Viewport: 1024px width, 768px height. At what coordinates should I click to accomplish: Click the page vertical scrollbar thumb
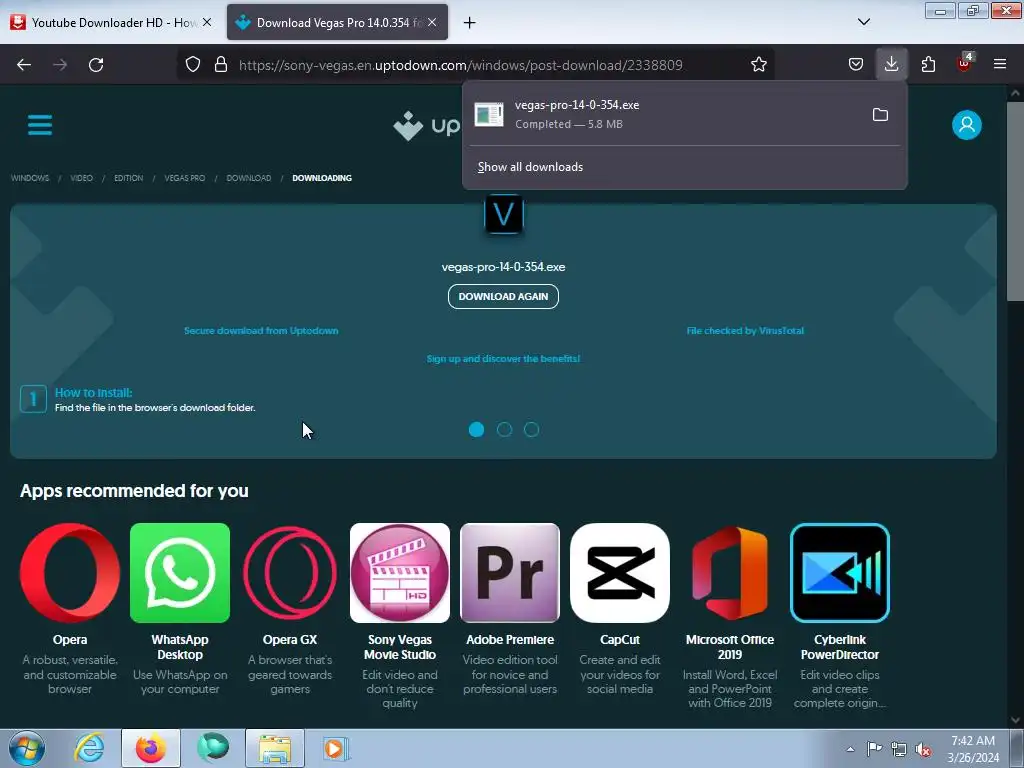1015,199
